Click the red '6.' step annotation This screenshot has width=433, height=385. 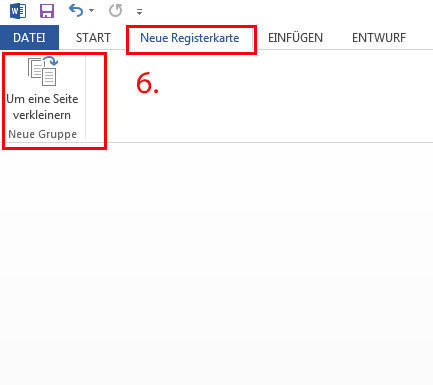[147, 83]
